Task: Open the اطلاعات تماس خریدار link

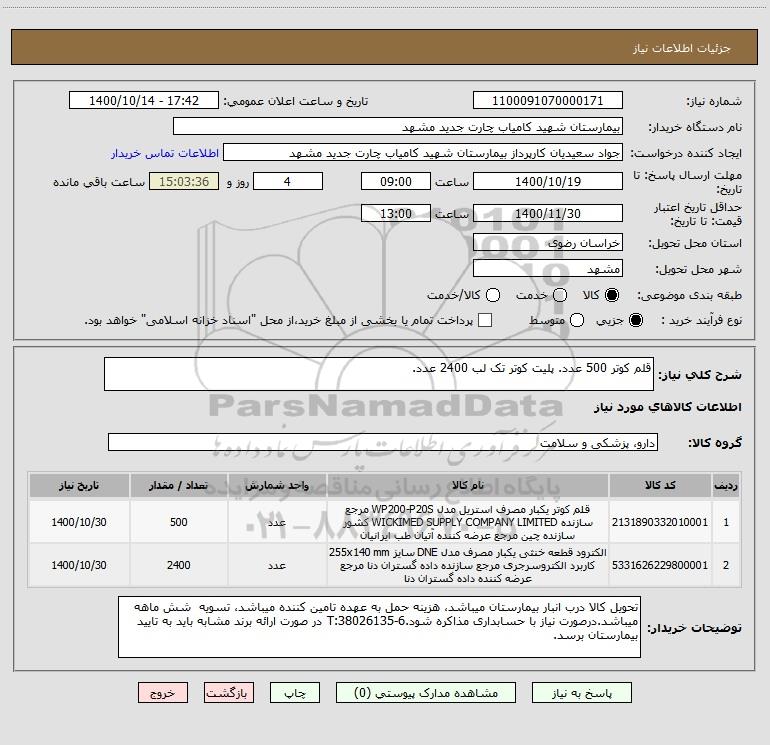Action: pos(165,153)
